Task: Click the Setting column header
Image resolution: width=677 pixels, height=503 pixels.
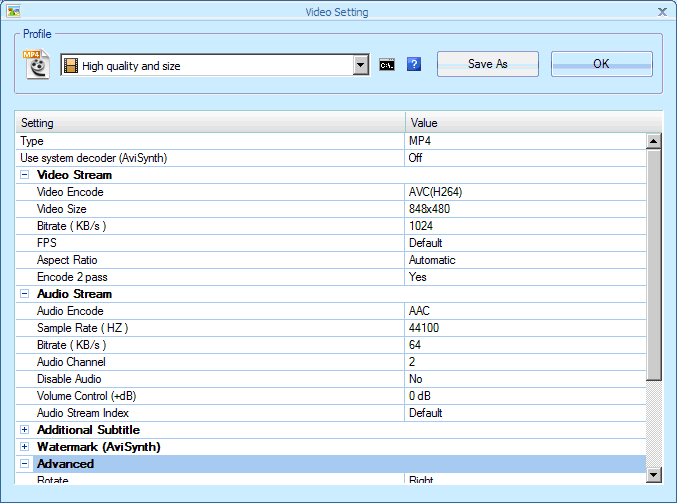Action: click(x=210, y=123)
